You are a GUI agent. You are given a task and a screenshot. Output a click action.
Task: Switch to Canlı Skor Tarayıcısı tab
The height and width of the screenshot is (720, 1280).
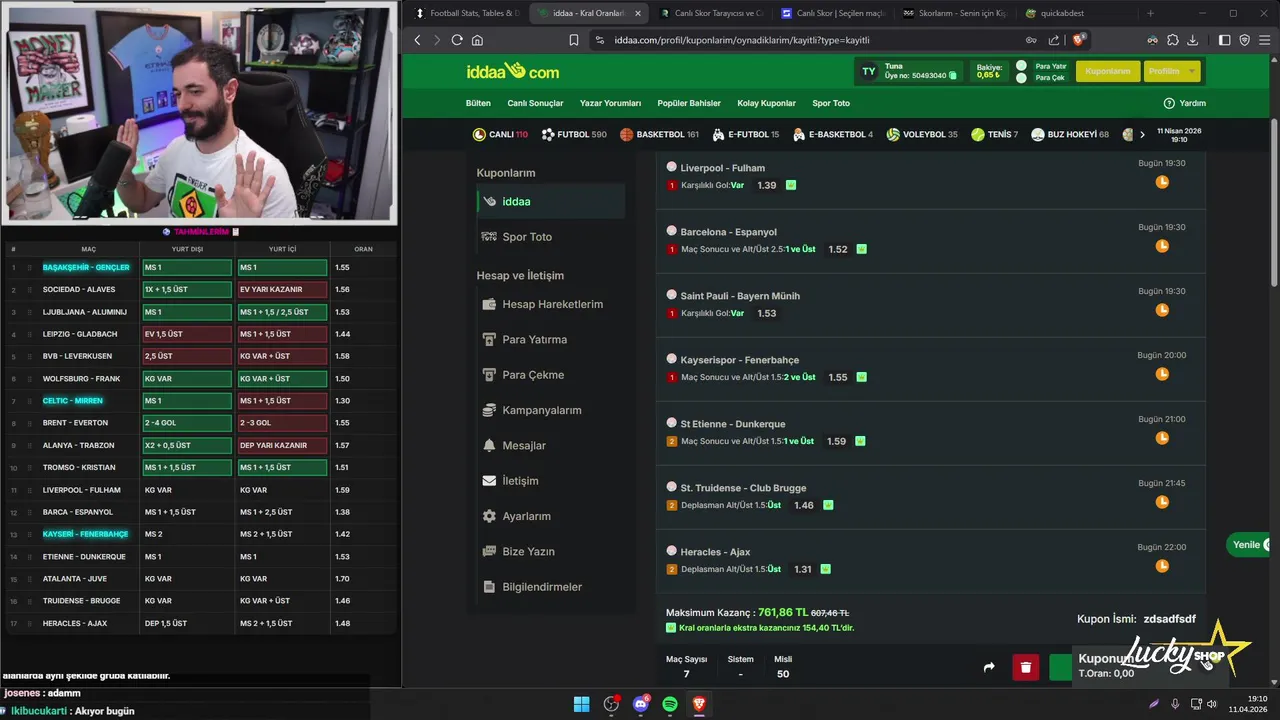(711, 13)
